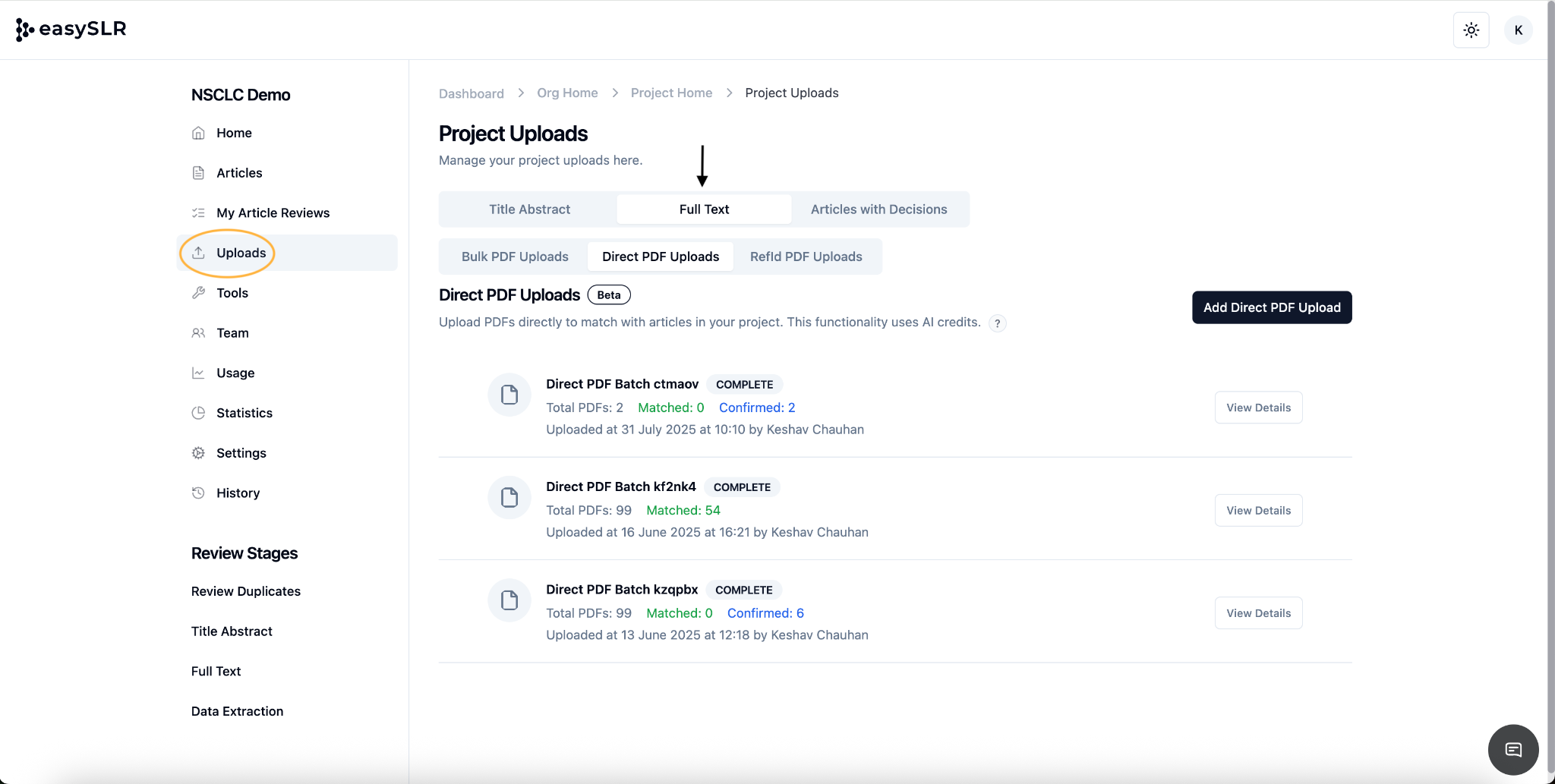Click the Settings gear icon
This screenshot has width=1555, height=784.
click(x=198, y=453)
